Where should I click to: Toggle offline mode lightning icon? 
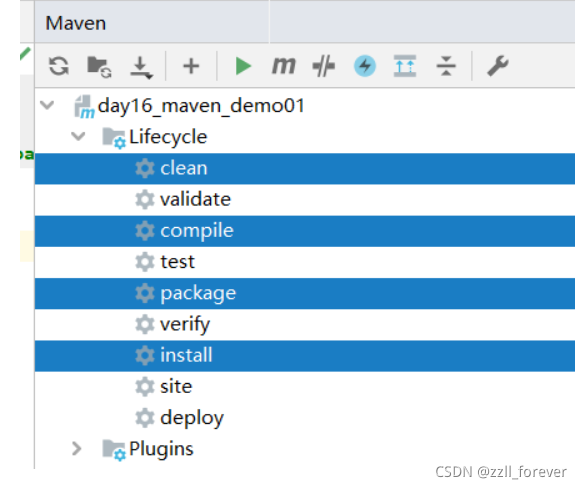pos(365,66)
